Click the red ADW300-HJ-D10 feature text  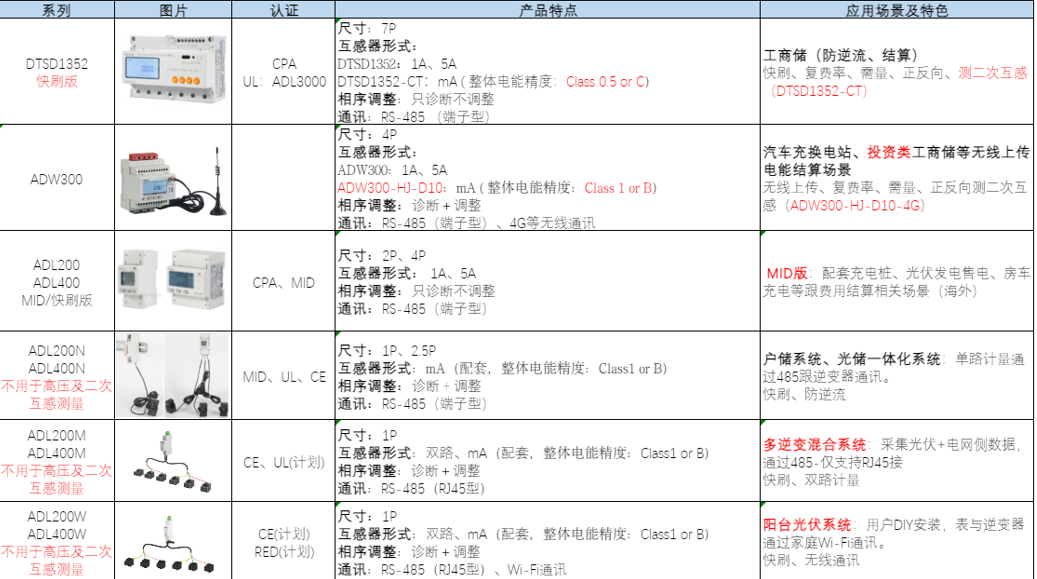point(390,188)
